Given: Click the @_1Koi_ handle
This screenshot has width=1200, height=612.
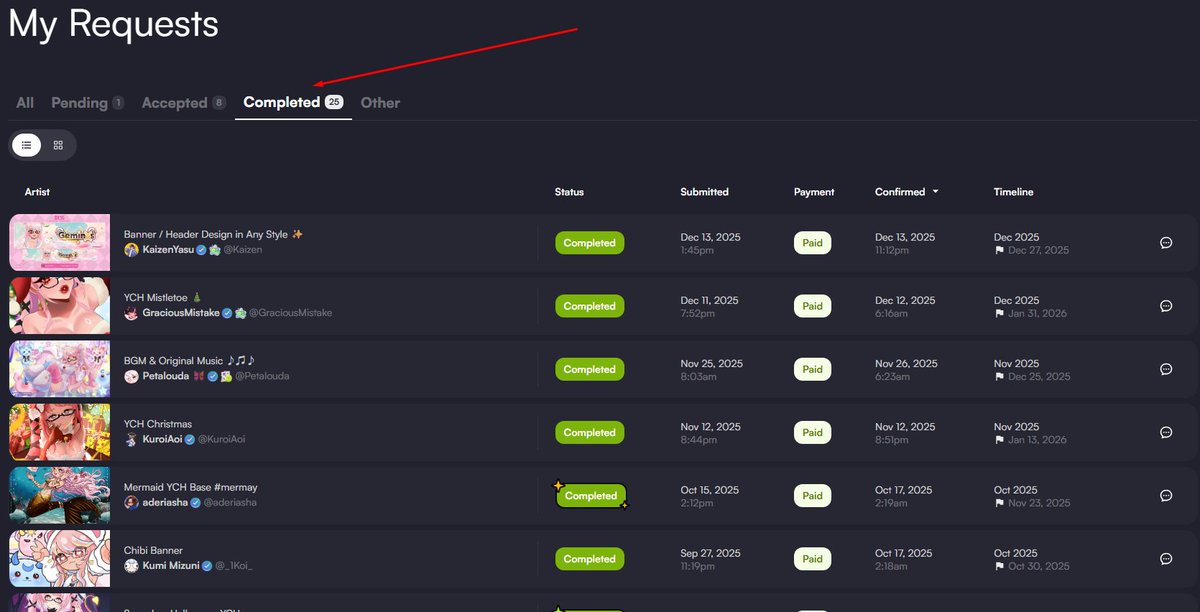Looking at the screenshot, I should (x=235, y=565).
